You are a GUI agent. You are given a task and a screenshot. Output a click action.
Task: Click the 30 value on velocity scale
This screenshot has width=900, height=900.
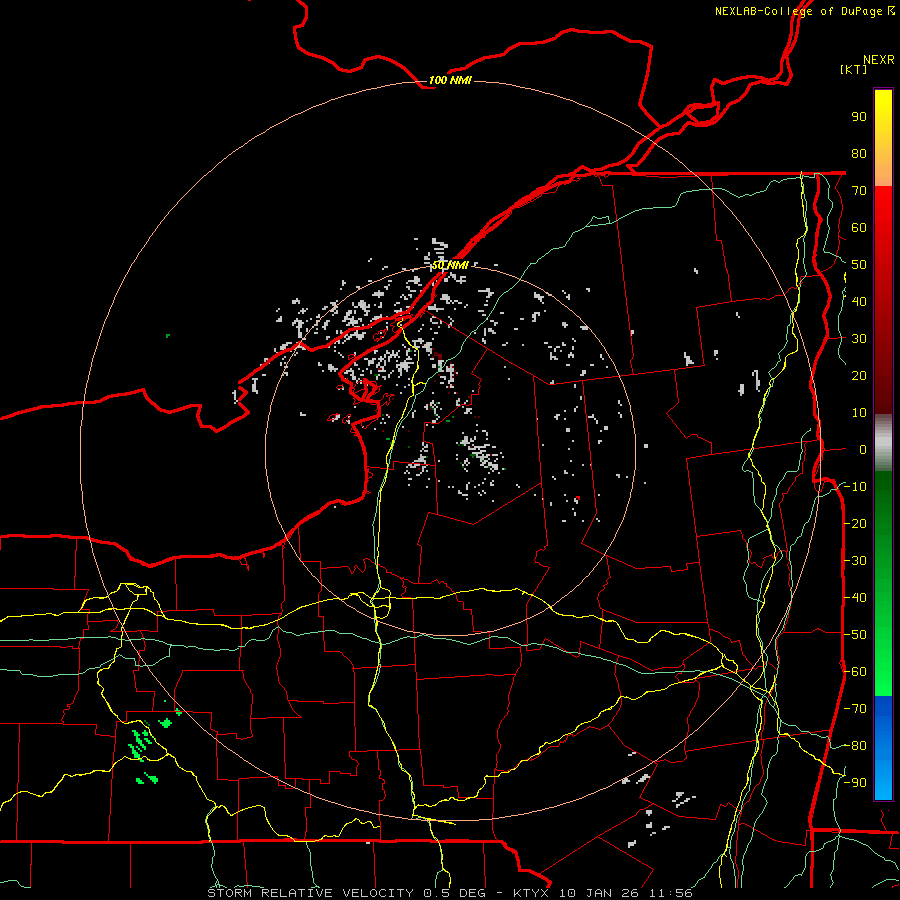coord(859,339)
